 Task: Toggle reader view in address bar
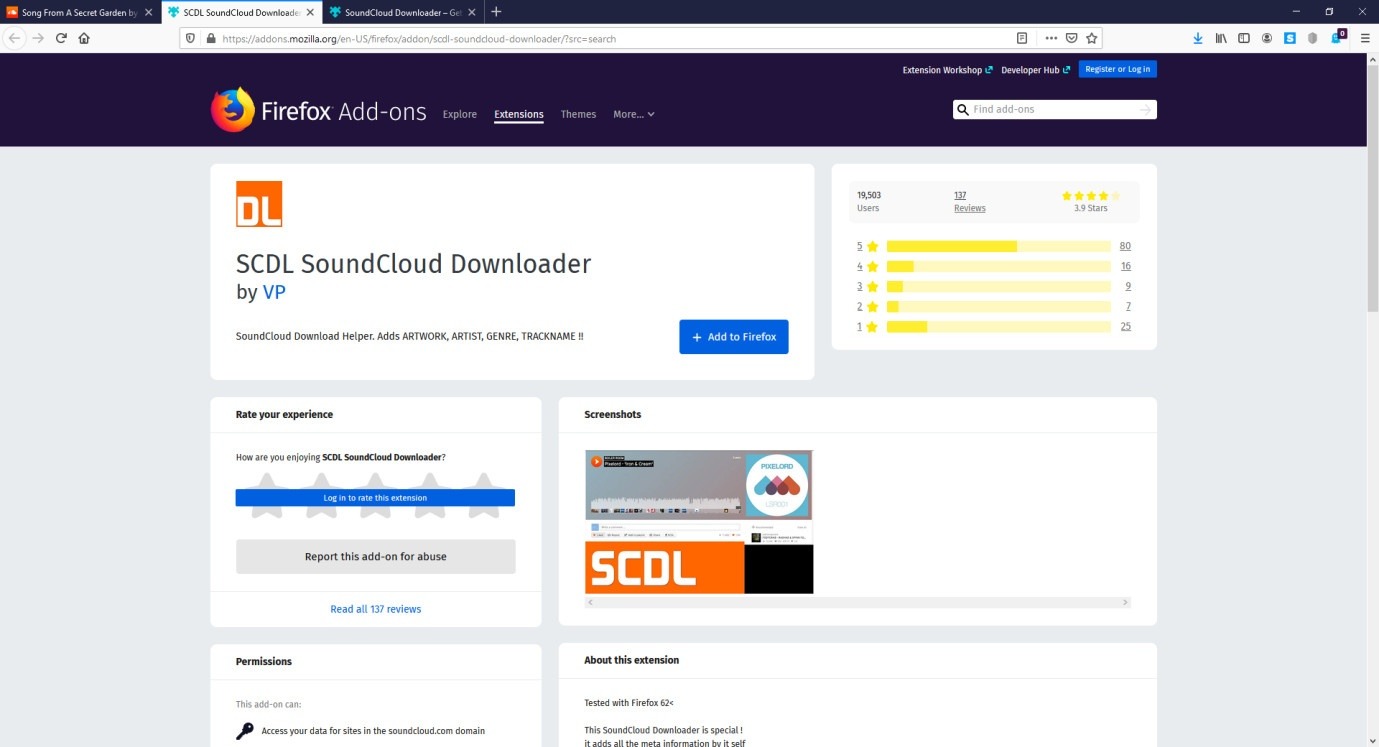coord(1021,38)
